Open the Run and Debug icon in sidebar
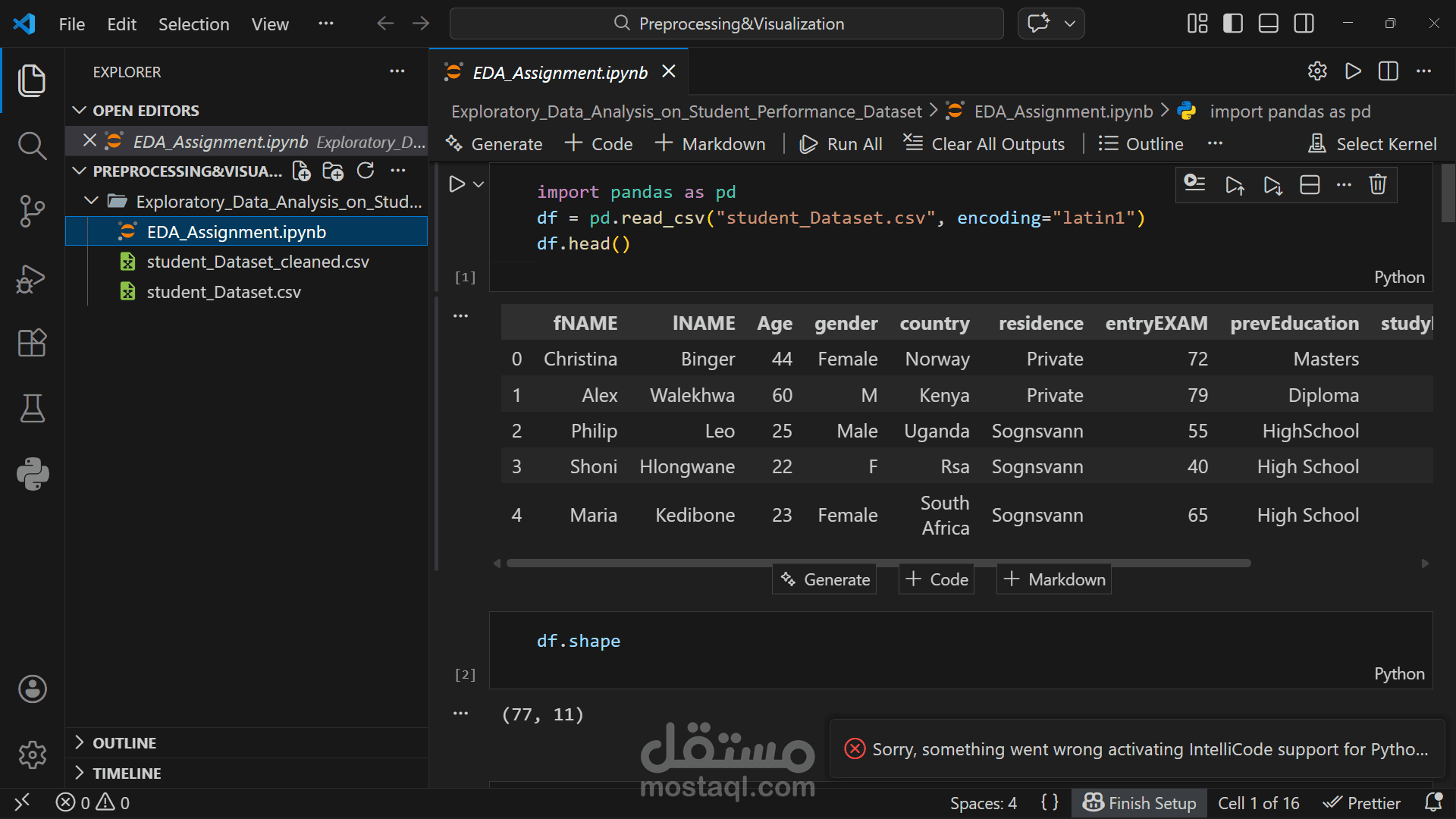Viewport: 1456px width, 819px height. [x=32, y=279]
